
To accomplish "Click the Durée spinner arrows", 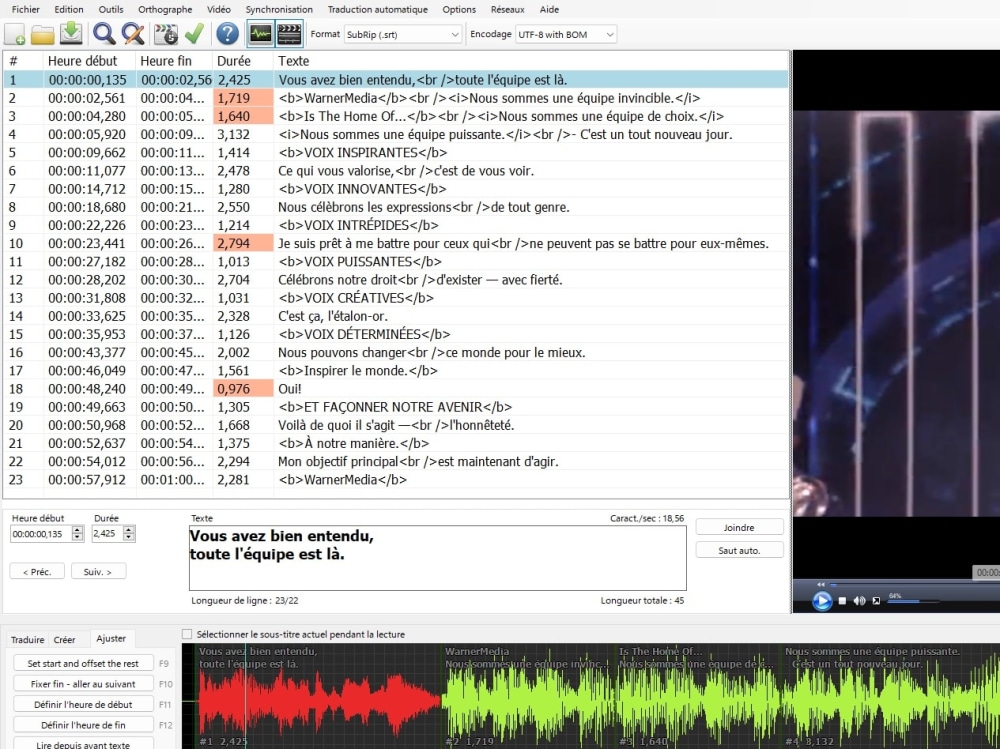I will click(129, 533).
